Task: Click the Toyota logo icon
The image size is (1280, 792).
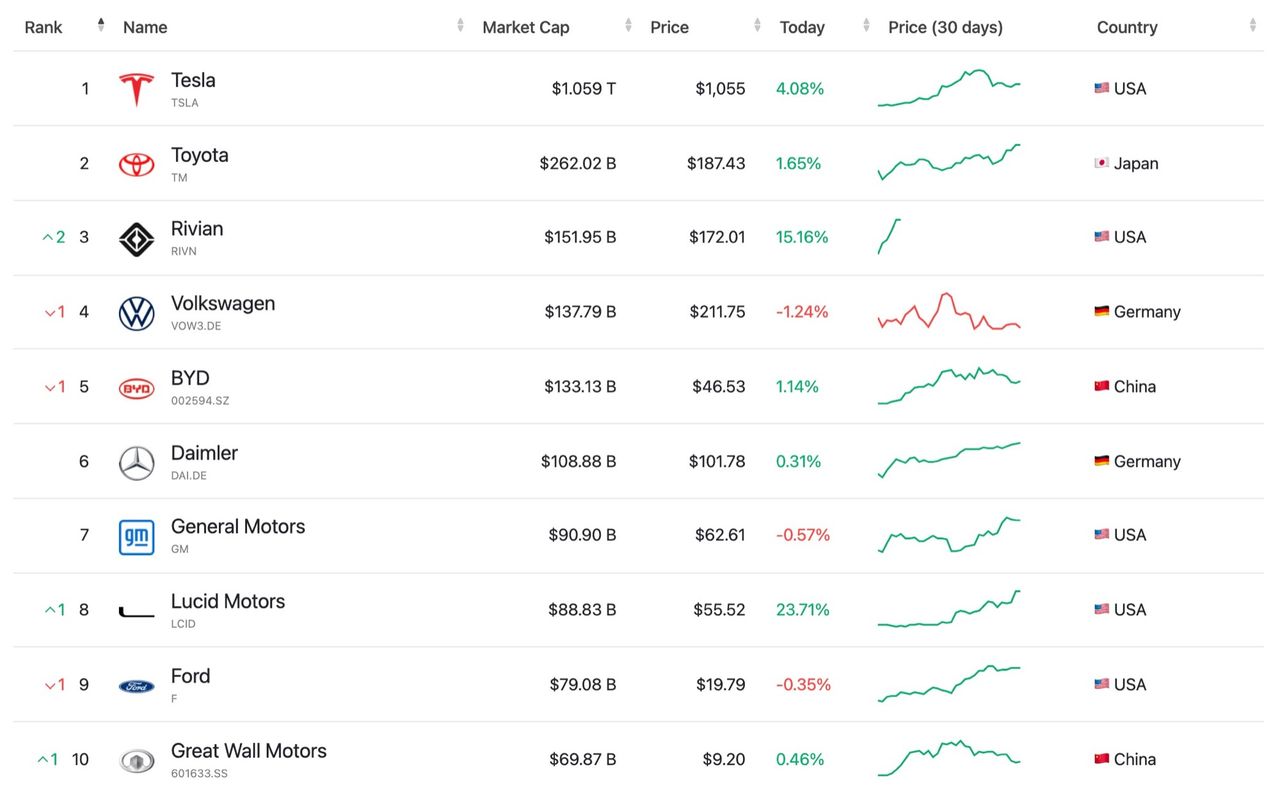Action: (x=136, y=164)
